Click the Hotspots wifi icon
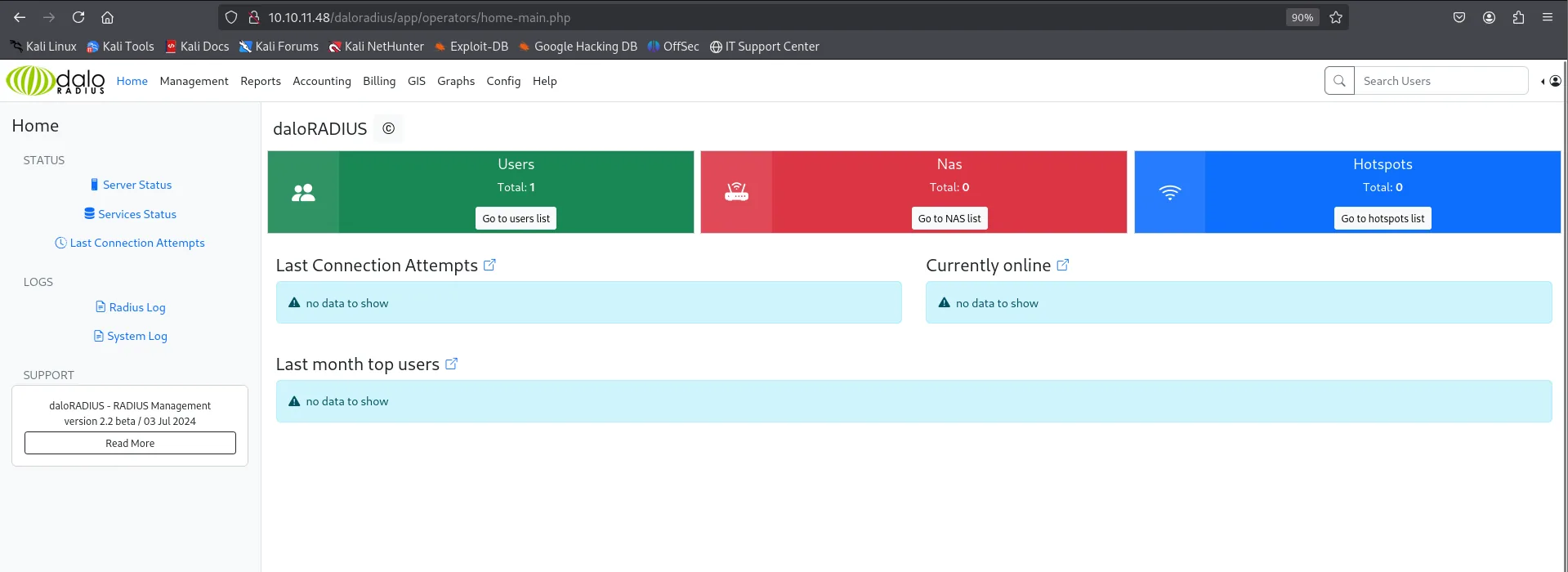Image resolution: width=1568 pixels, height=572 pixels. [1170, 192]
